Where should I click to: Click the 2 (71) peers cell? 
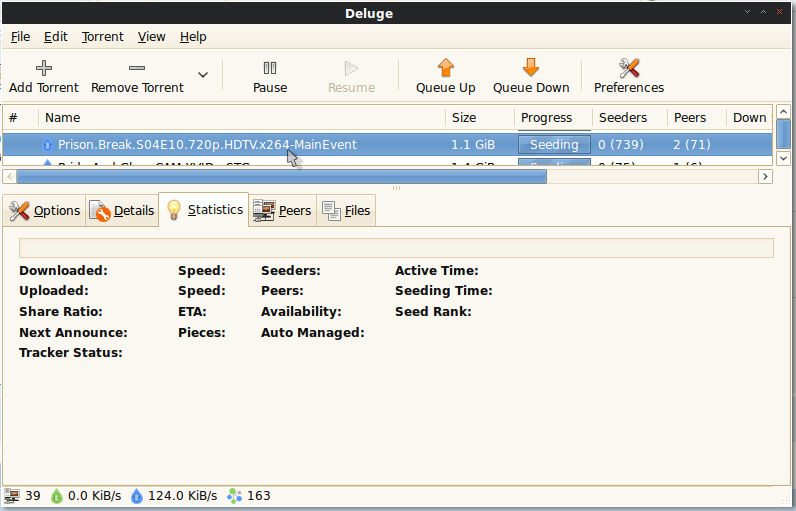691,145
